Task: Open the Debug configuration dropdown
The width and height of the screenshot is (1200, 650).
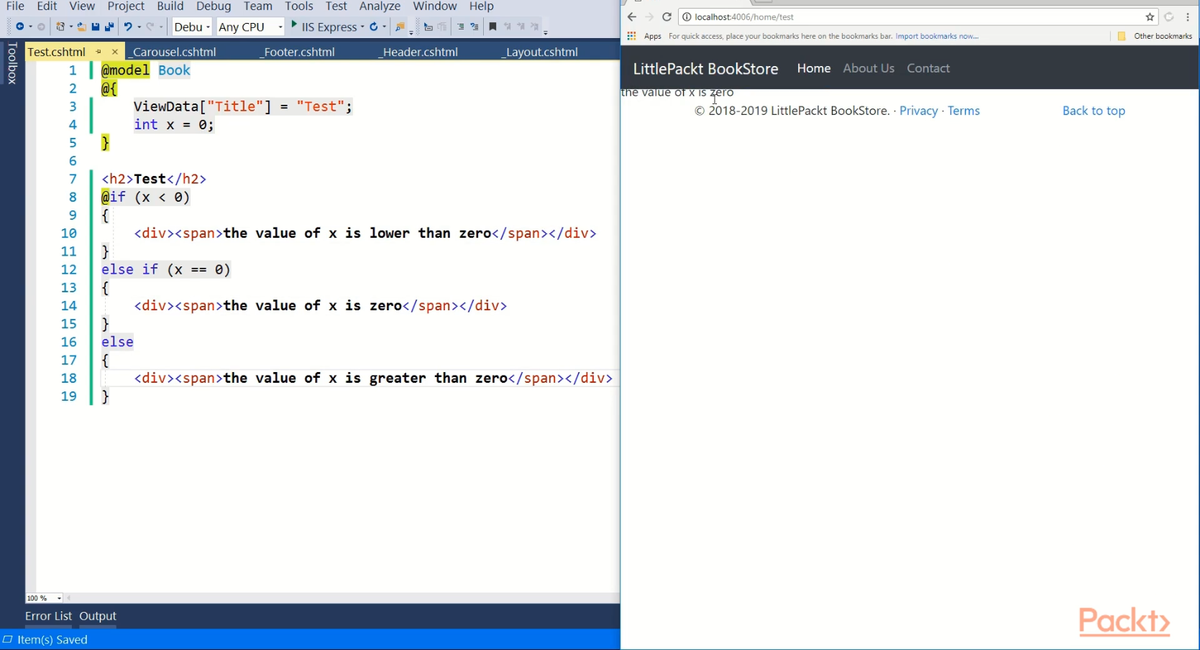Action: click(192, 27)
